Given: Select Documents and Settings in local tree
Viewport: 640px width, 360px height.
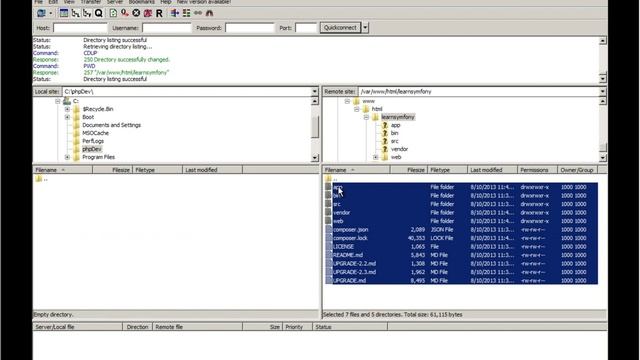Looking at the screenshot, I should coord(111,125).
